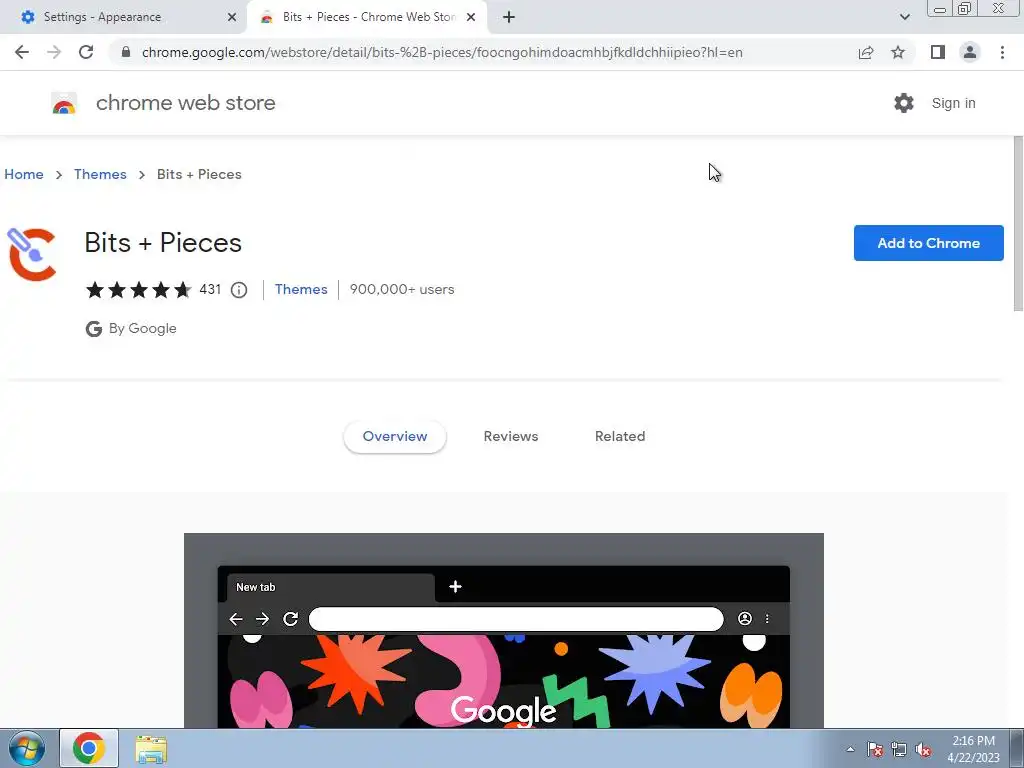Show hidden tray icons arrow
The image size is (1024, 768).
pos(850,749)
